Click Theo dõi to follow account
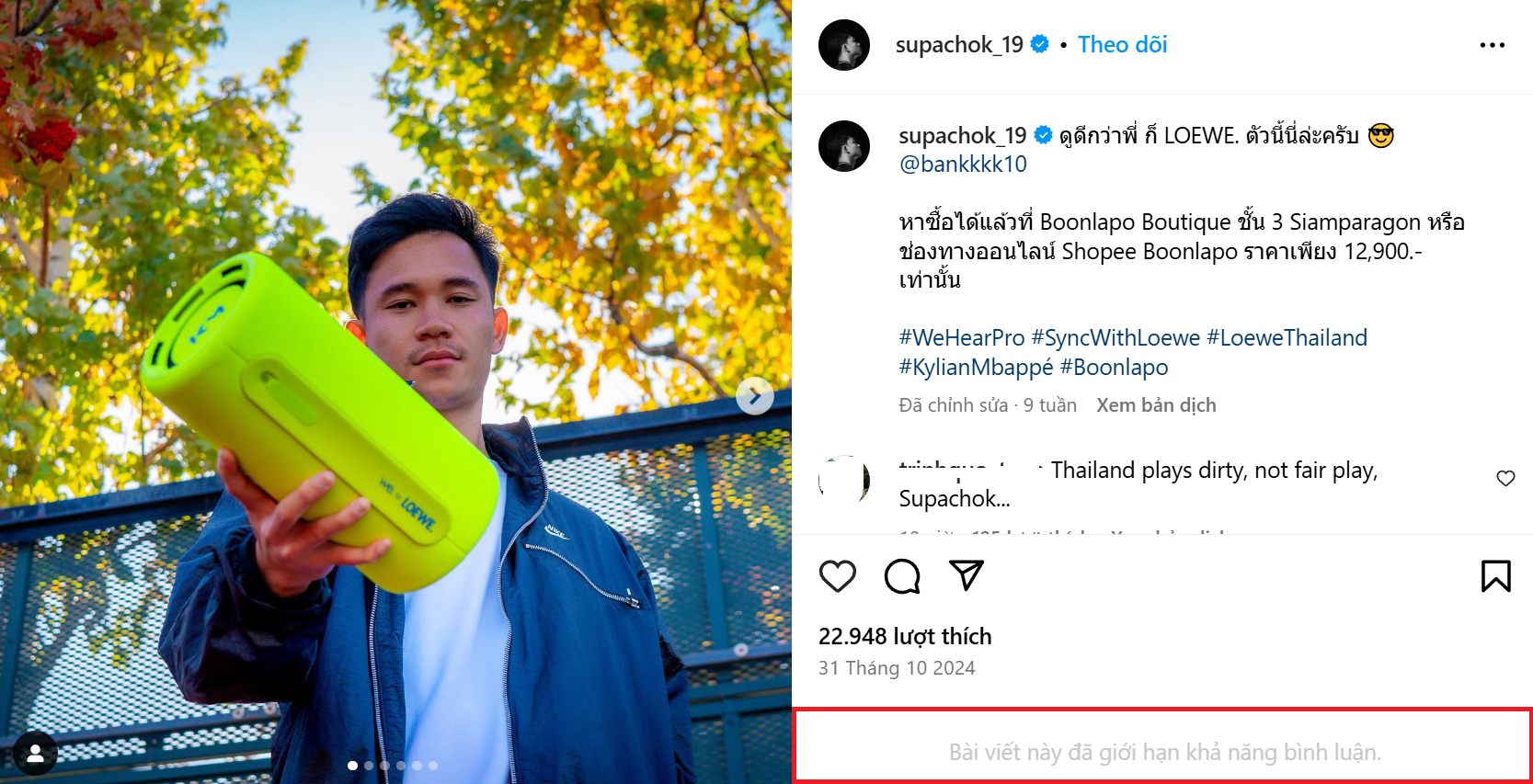Screen dimensions: 1533x784 tap(1122, 45)
